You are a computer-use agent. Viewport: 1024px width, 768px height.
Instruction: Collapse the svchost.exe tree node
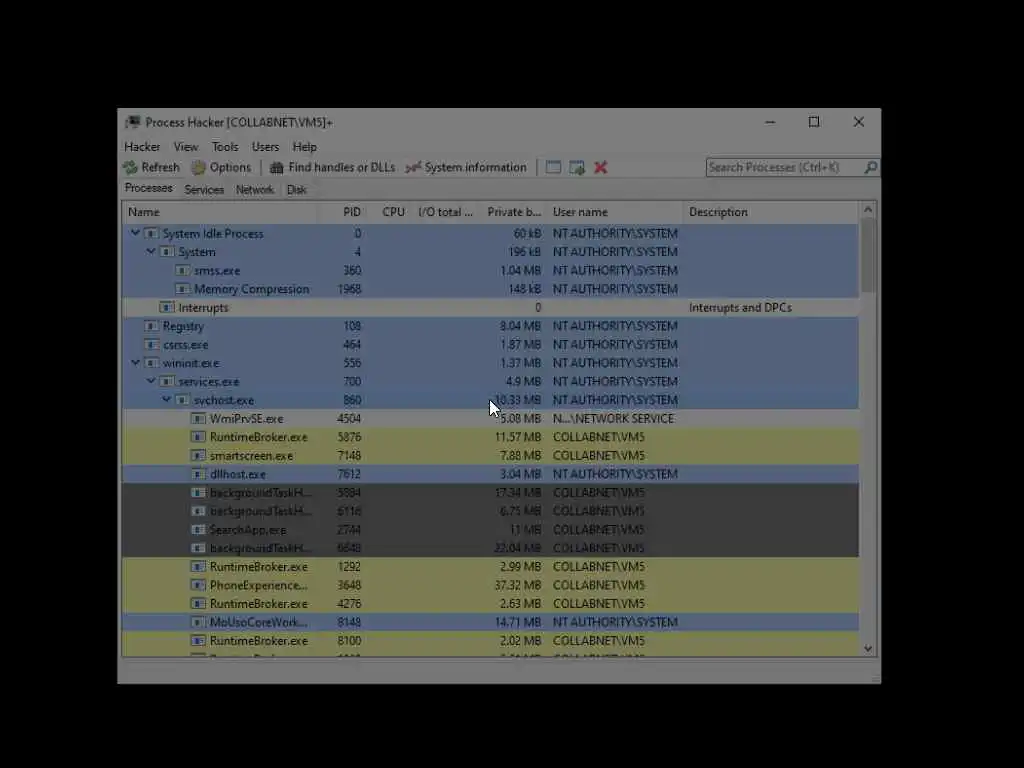167,399
